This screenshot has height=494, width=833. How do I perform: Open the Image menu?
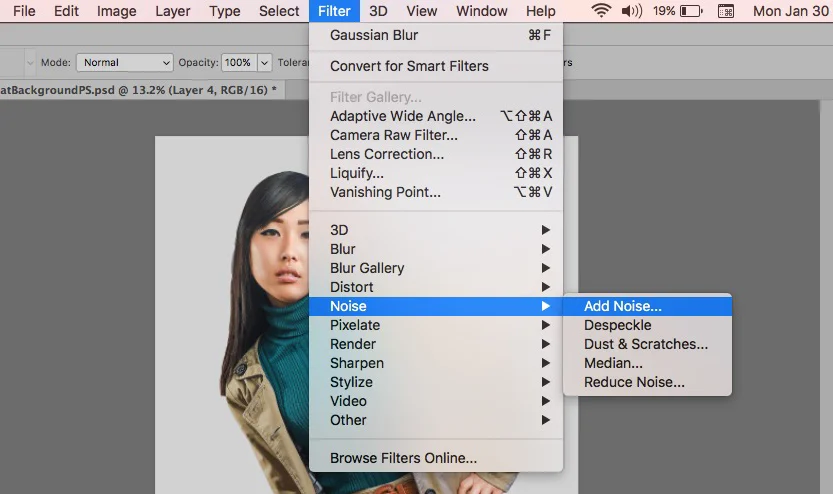tap(116, 11)
